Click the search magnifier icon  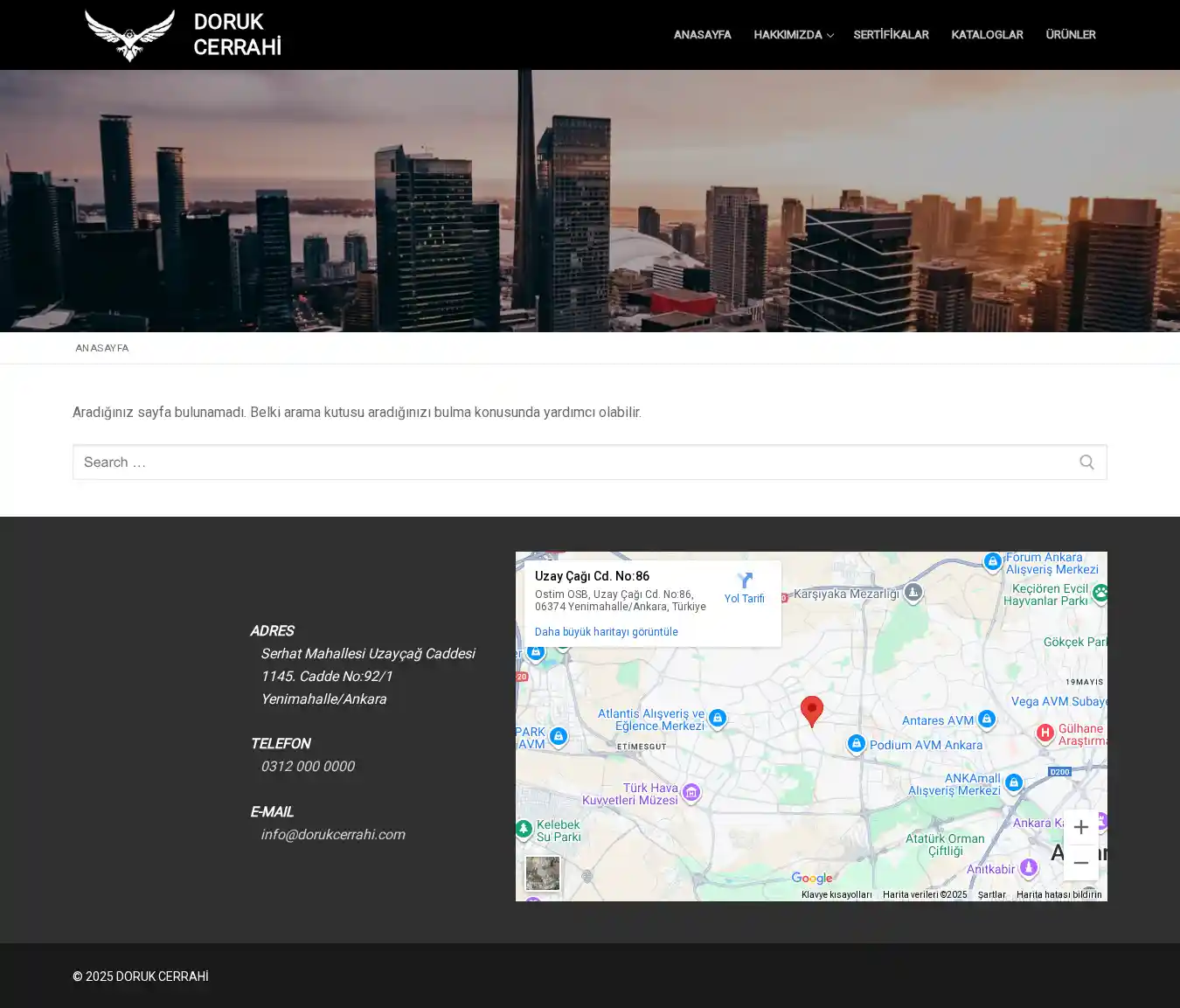[1086, 462]
